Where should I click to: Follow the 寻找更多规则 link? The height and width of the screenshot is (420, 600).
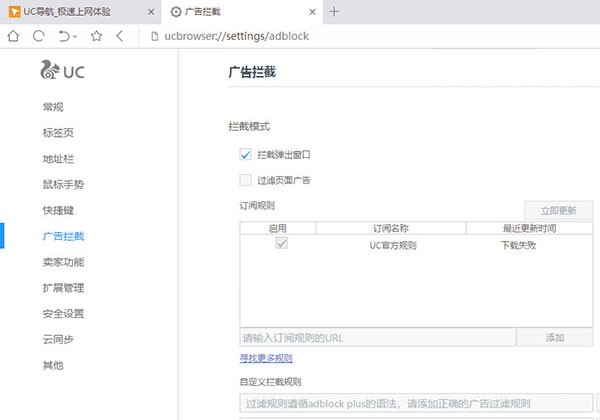266,358
